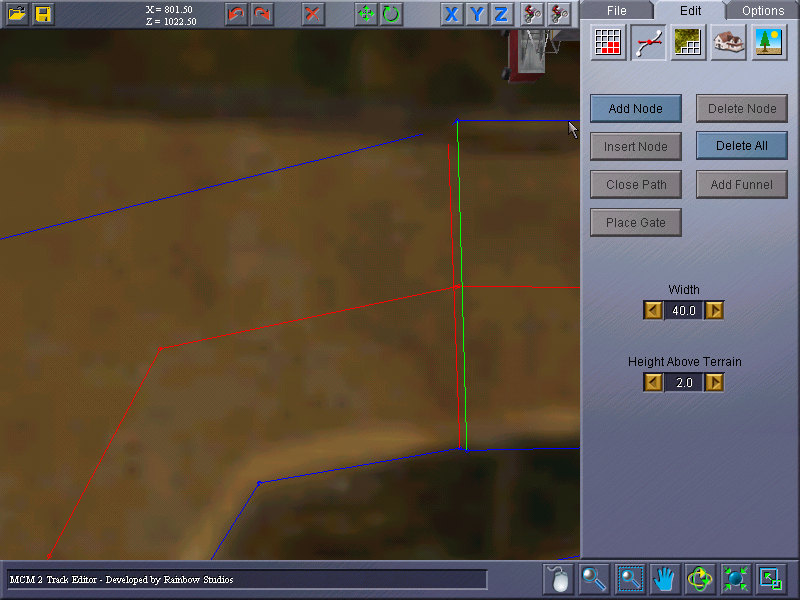Open the terrain grid editing mode
The width and height of the screenshot is (800, 600).
click(x=608, y=43)
